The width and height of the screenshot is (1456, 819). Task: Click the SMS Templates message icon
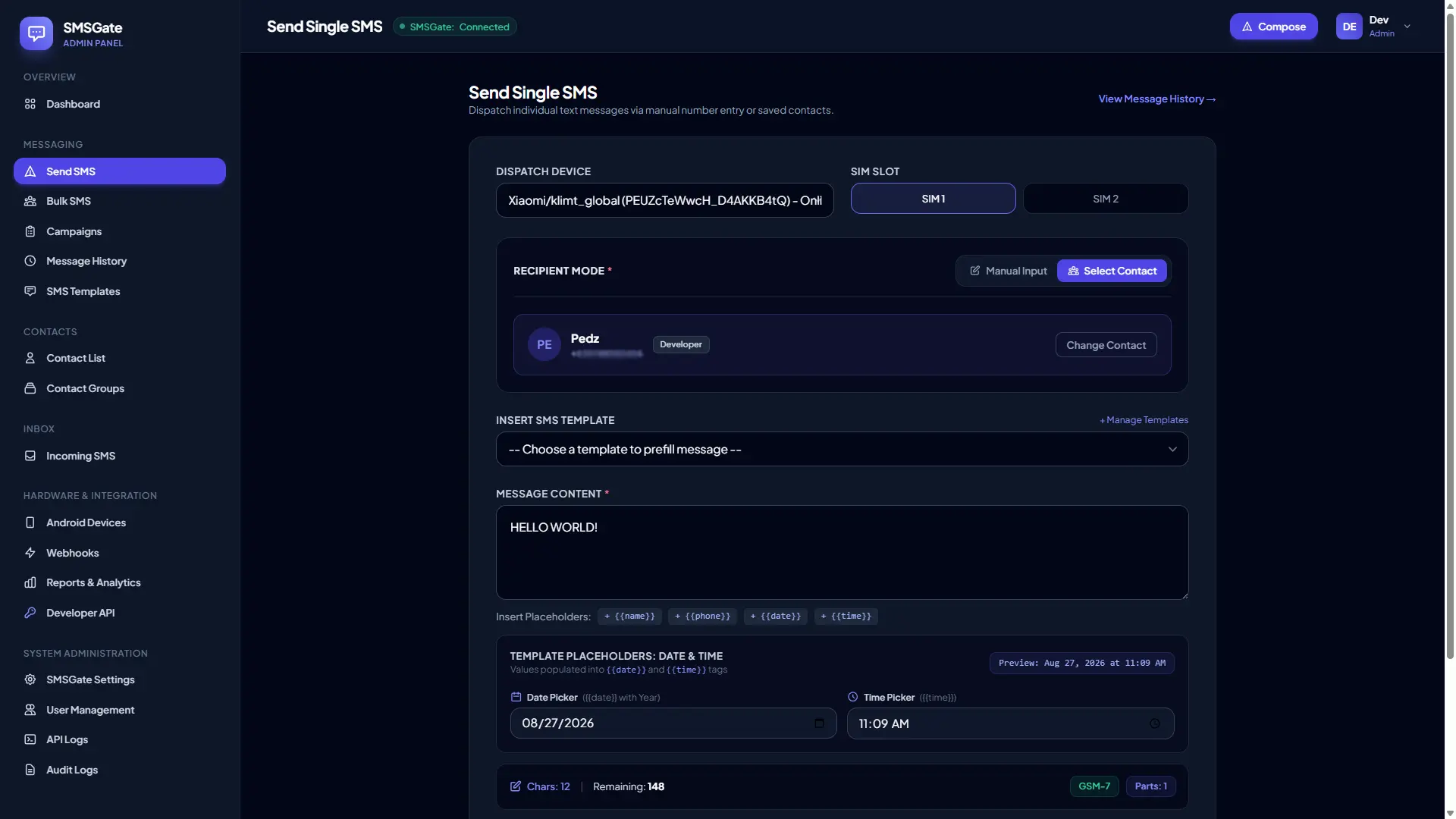click(x=30, y=291)
